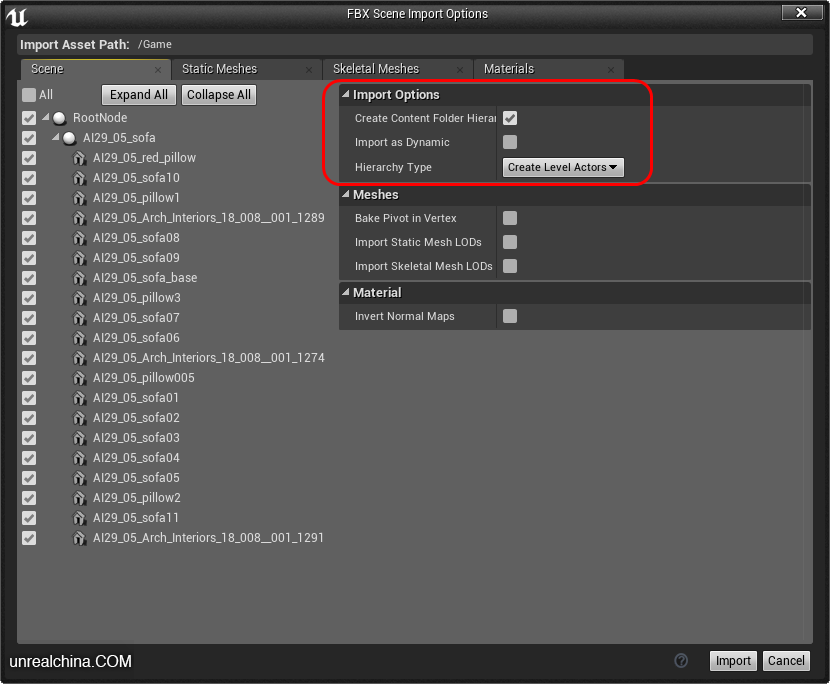The width and height of the screenshot is (830, 684).
Task: Collapse the Import Options section
Action: 346,94
